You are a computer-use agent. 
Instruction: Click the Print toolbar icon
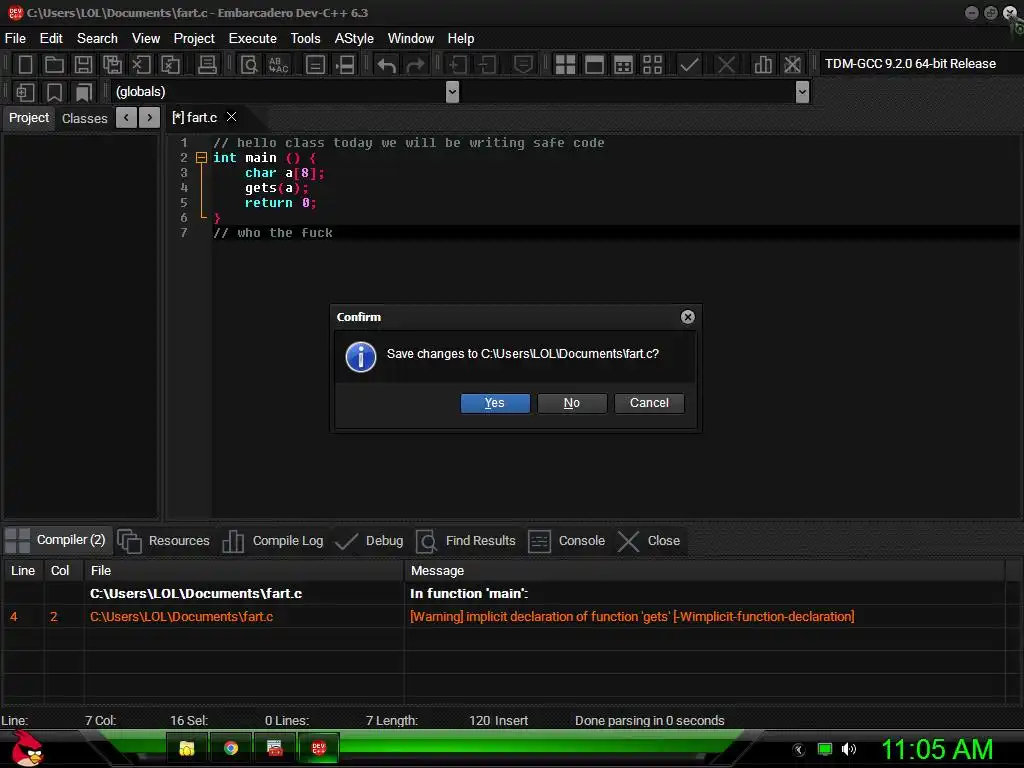pyautogui.click(x=207, y=65)
